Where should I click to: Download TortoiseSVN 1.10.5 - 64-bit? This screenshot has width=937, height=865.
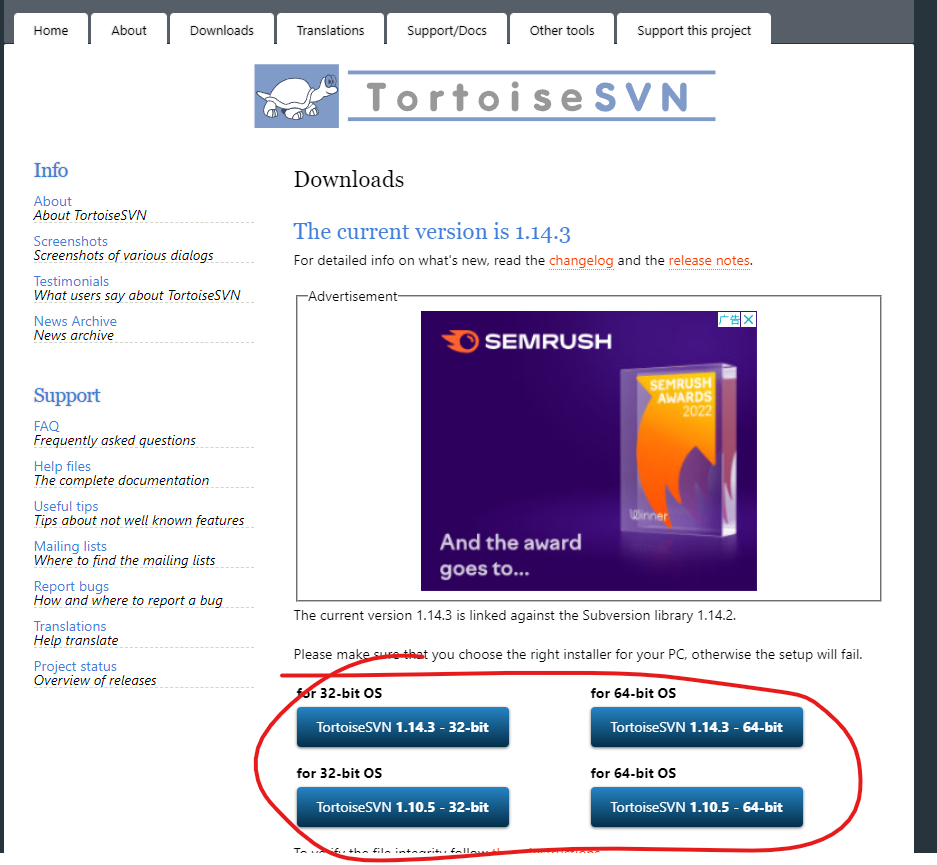[697, 807]
